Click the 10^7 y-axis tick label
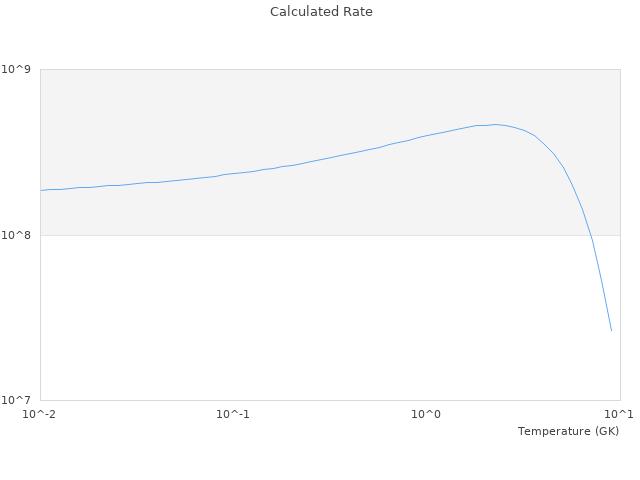 tap(19, 400)
